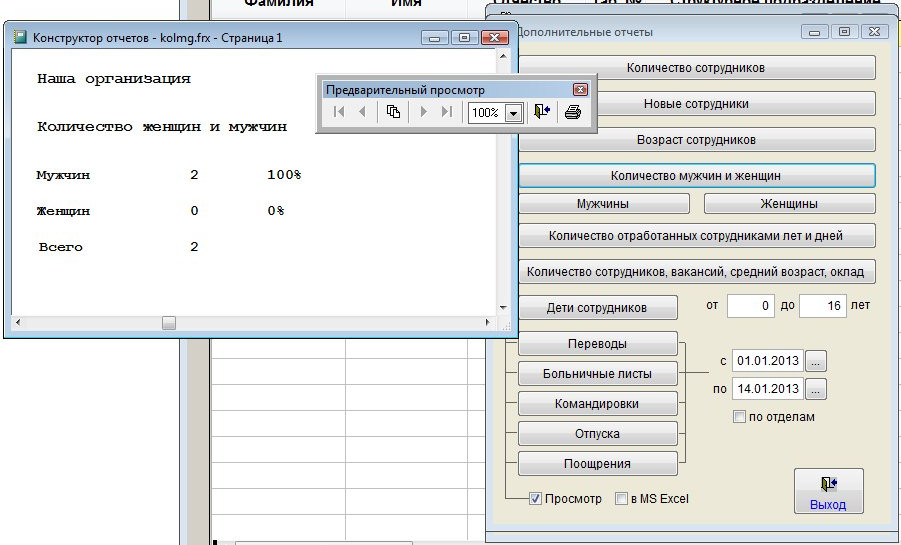Open Возраст сотрудников report

696,140
